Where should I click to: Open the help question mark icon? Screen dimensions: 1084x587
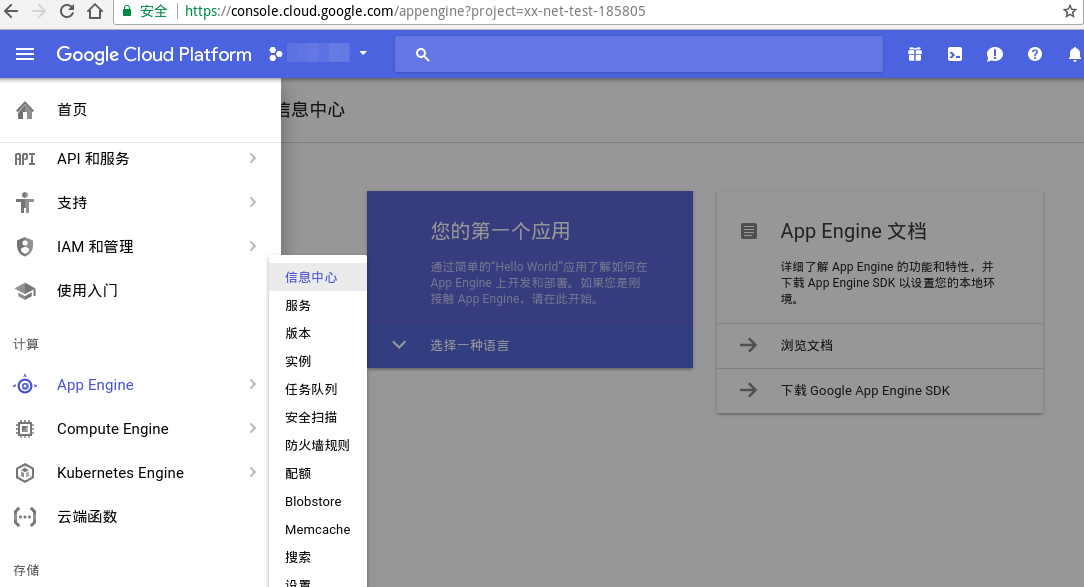(1035, 54)
